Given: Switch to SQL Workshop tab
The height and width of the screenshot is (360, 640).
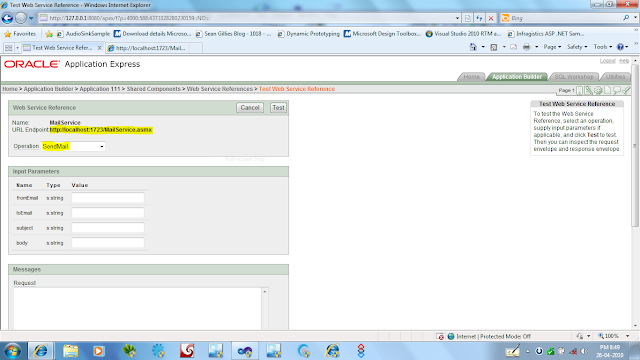Looking at the screenshot, I should (x=573, y=77).
